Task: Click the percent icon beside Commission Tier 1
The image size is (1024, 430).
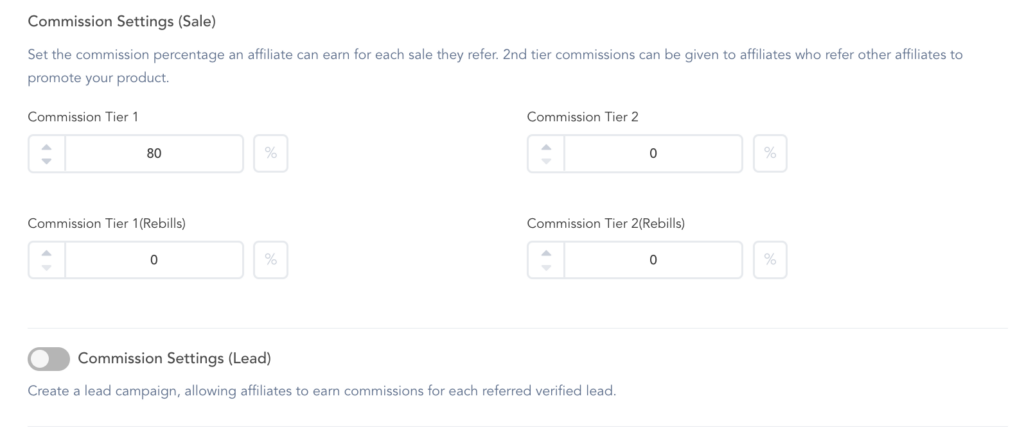Action: (x=271, y=154)
